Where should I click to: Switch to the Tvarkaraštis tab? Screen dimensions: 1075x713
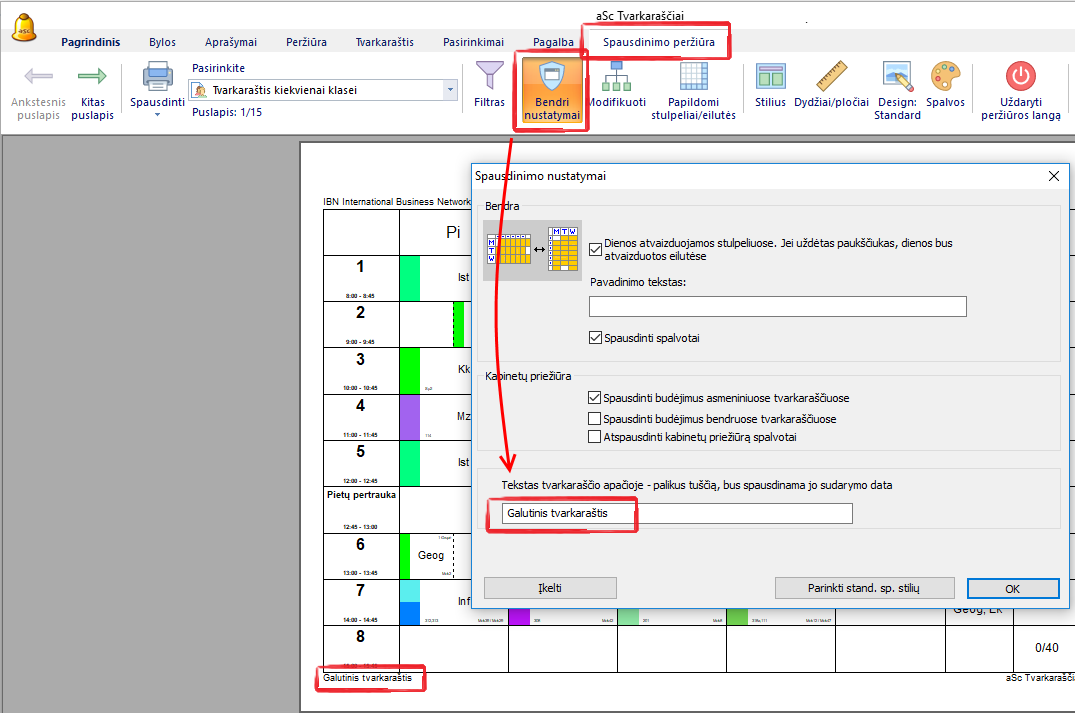(385, 42)
